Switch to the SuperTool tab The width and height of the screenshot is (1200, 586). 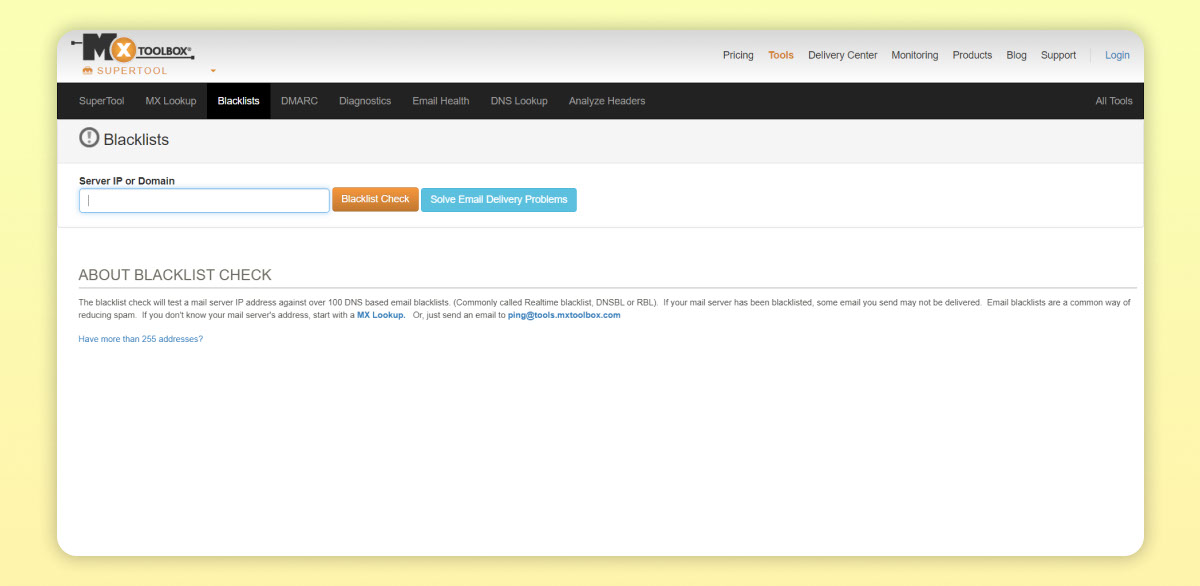pos(102,101)
